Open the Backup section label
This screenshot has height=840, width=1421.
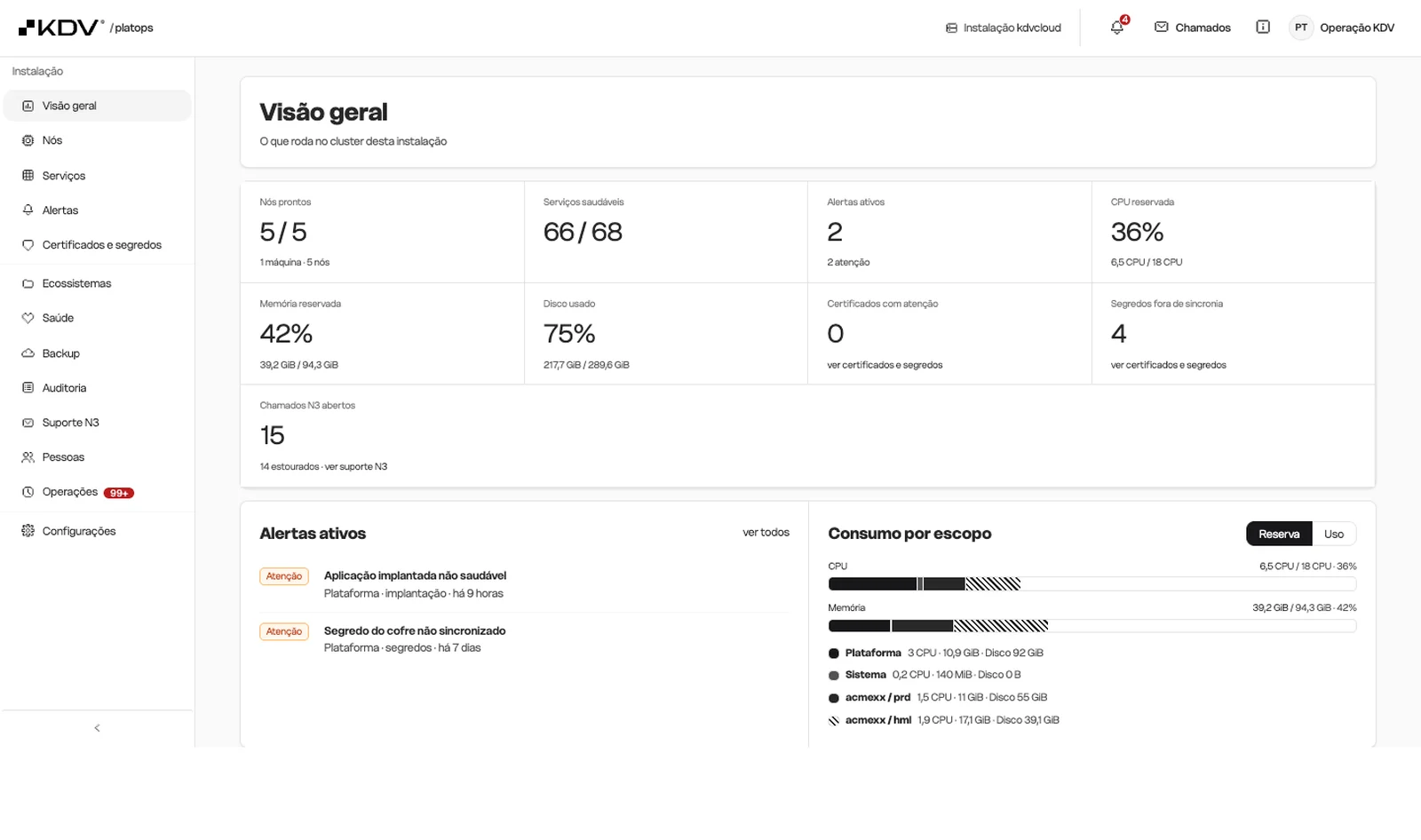pyautogui.click(x=61, y=353)
